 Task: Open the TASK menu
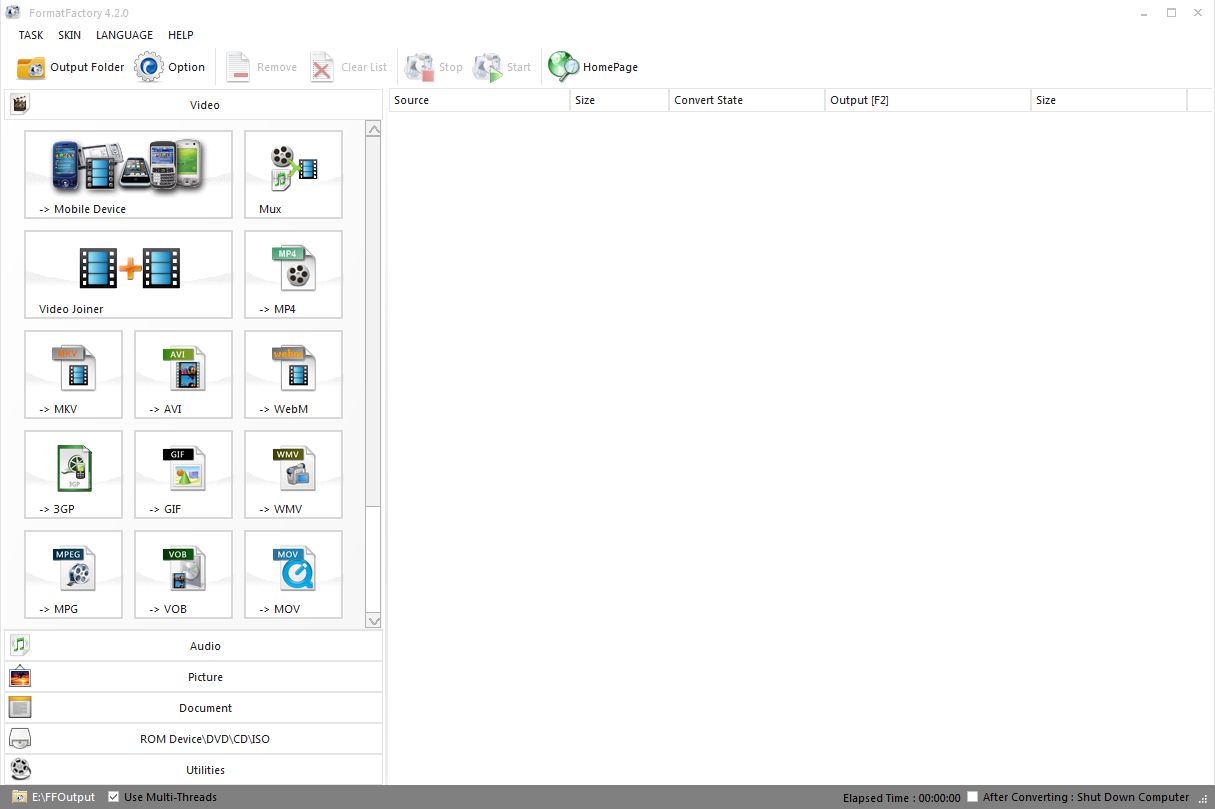tap(31, 35)
